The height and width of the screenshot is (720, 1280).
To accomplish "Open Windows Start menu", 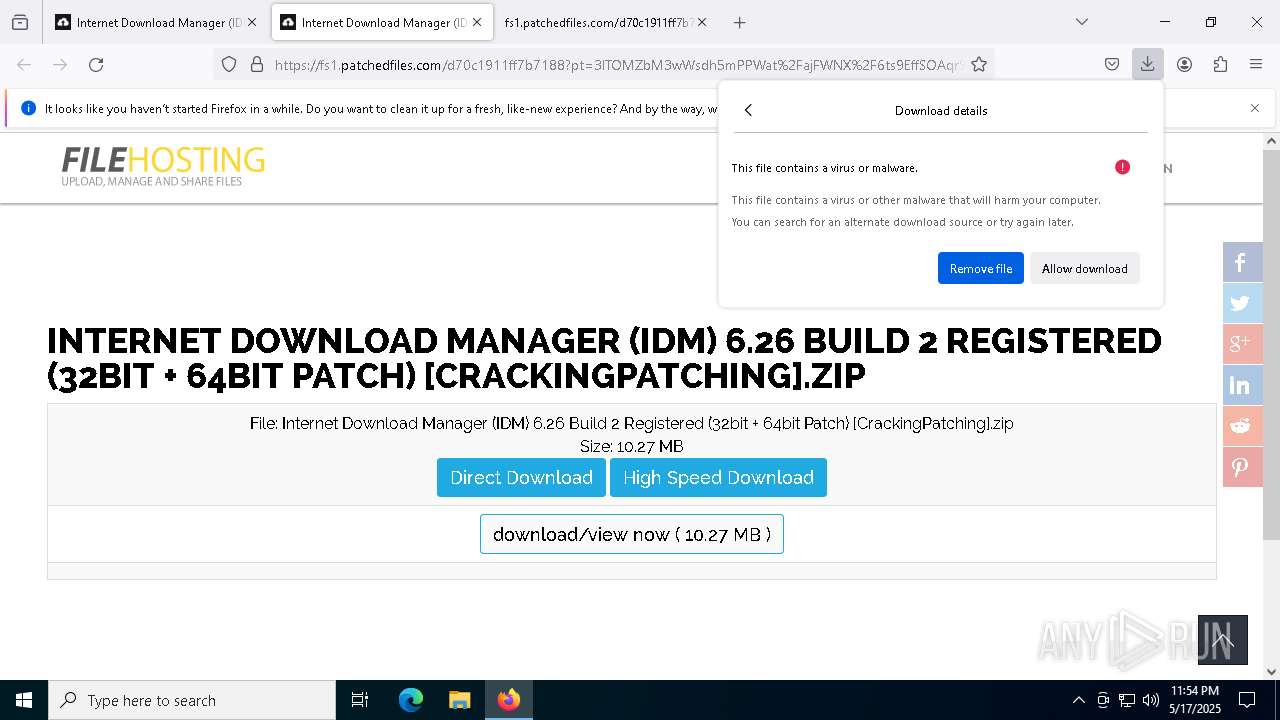I will point(24,700).
